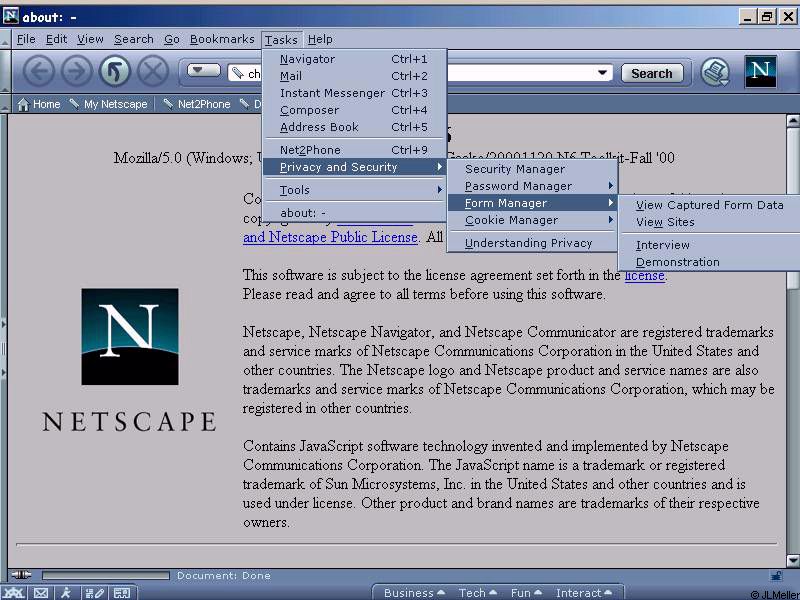Select Instant Messenger in the Tasks menu

pos(354,93)
